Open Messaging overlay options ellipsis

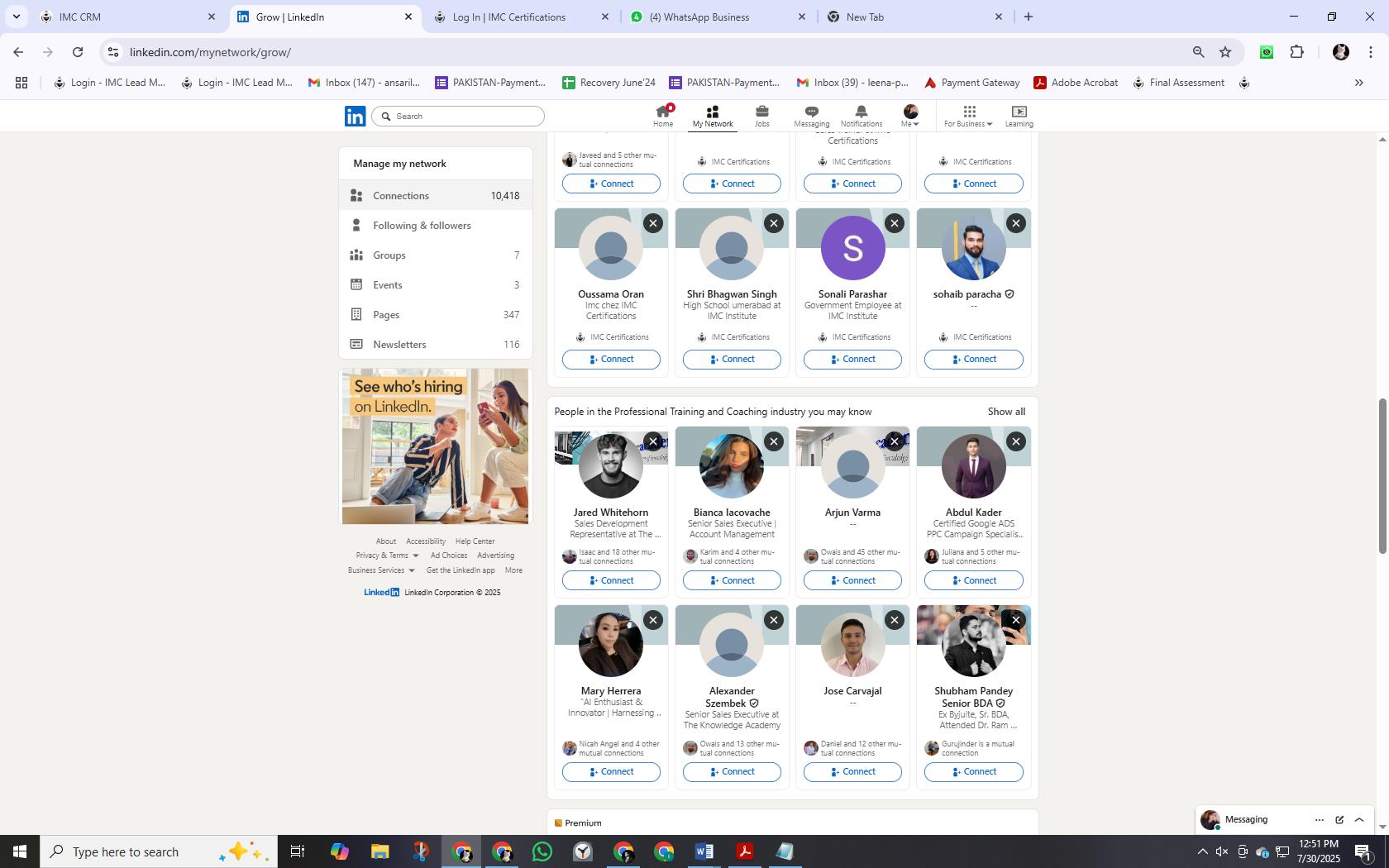coord(1319,820)
